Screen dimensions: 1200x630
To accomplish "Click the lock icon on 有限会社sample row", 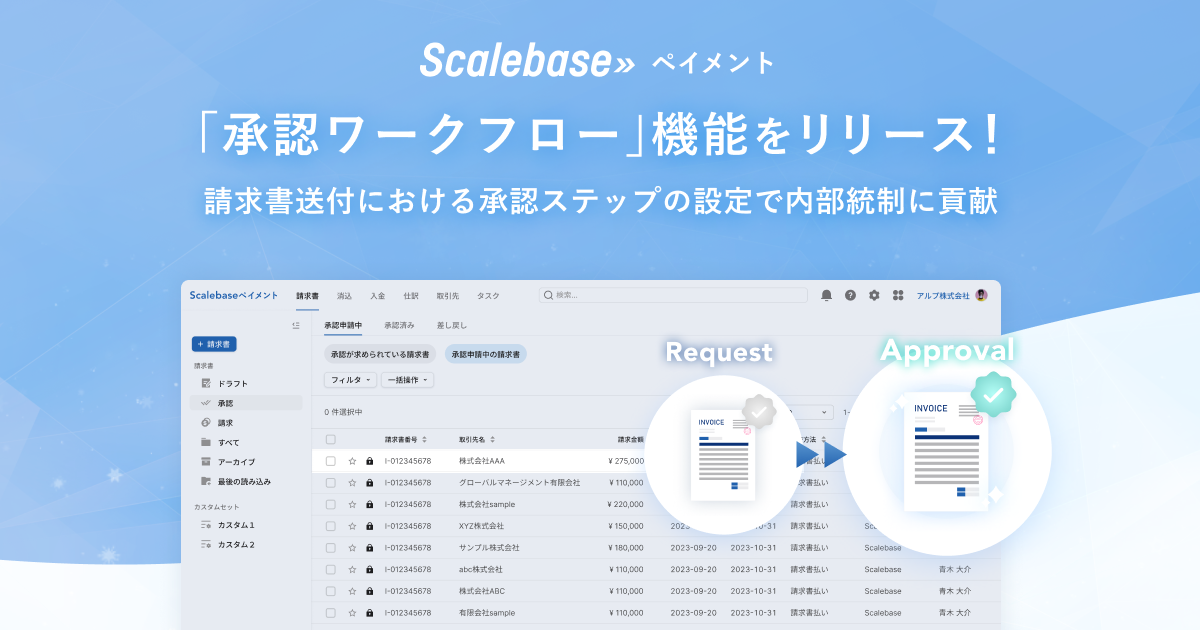I will [x=370, y=613].
